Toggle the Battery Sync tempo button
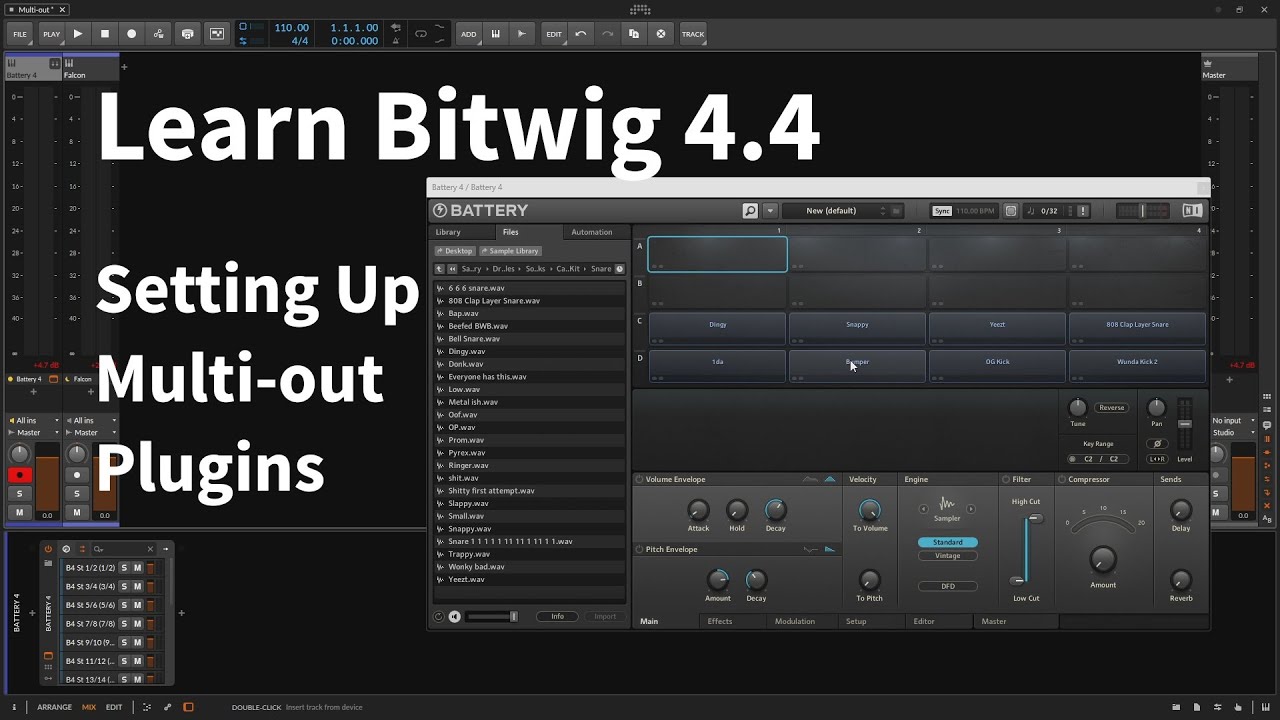The height and width of the screenshot is (720, 1280). pyautogui.click(x=942, y=211)
